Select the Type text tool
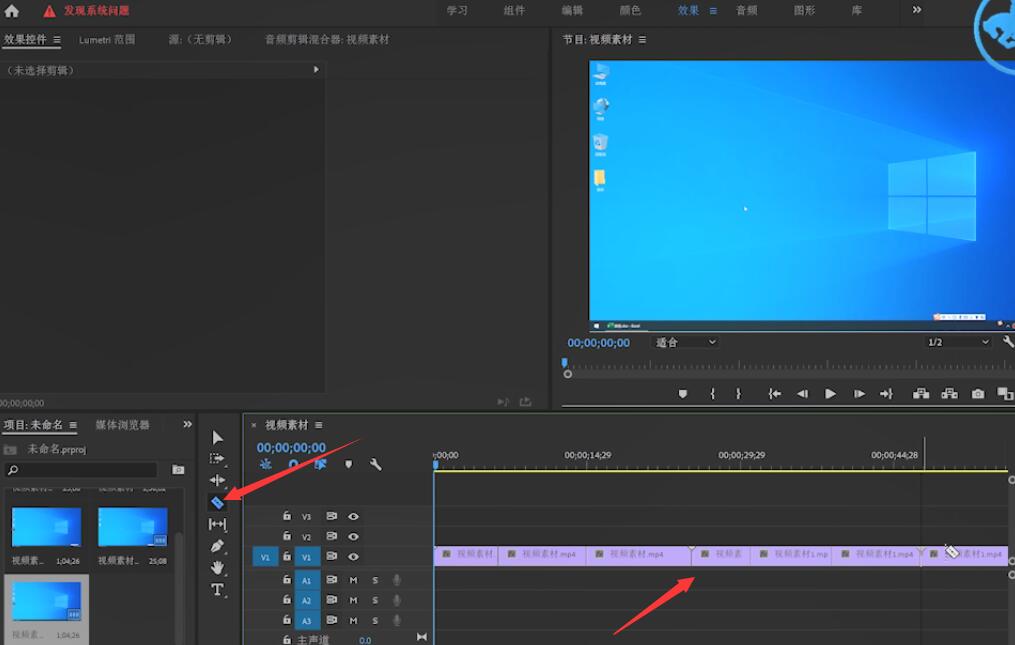 click(218, 589)
